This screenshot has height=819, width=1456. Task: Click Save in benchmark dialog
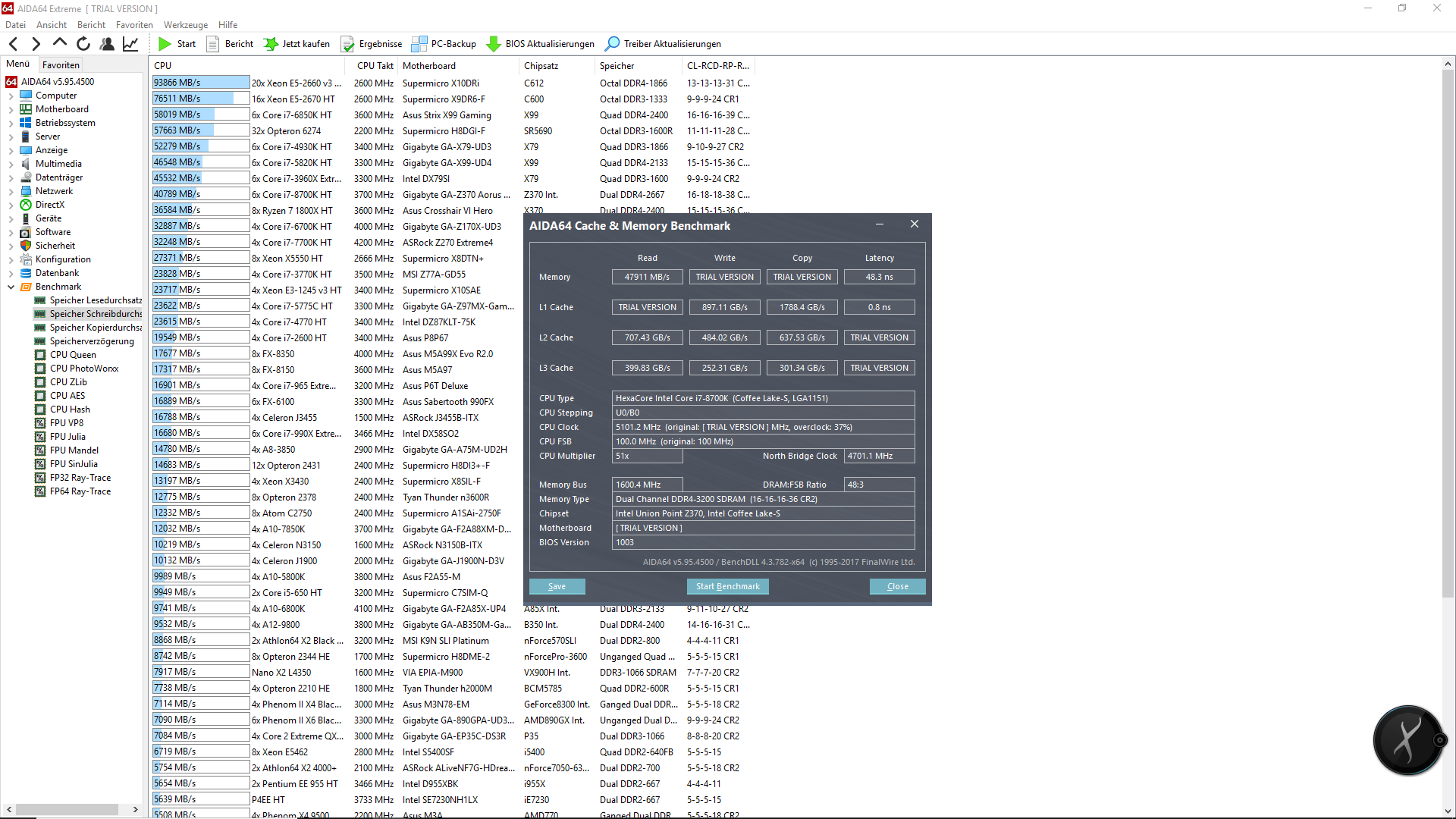coord(557,586)
